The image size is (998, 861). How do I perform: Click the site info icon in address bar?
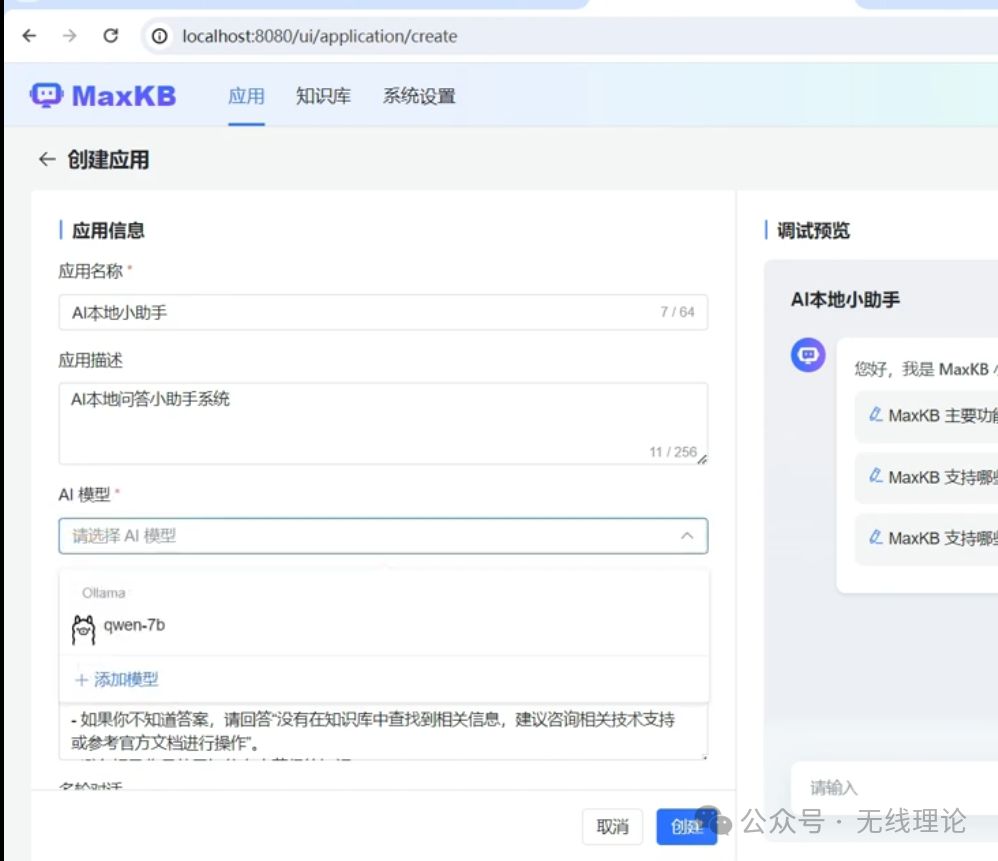point(159,36)
